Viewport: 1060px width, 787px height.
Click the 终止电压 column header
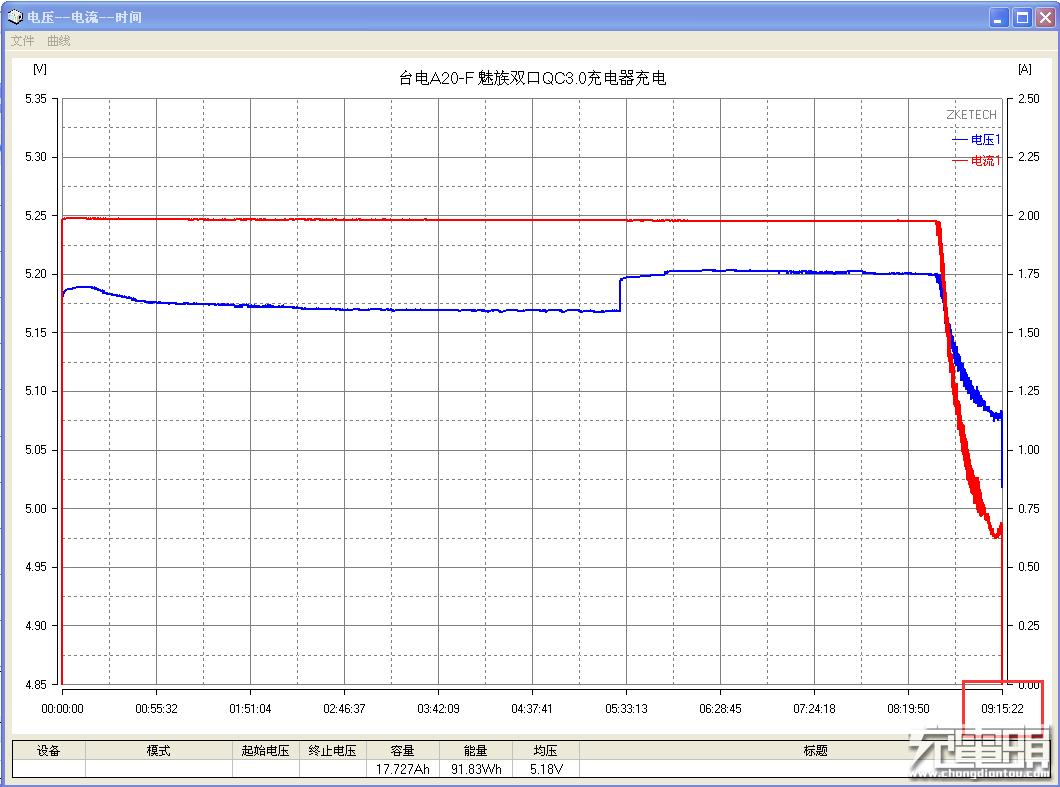332,750
